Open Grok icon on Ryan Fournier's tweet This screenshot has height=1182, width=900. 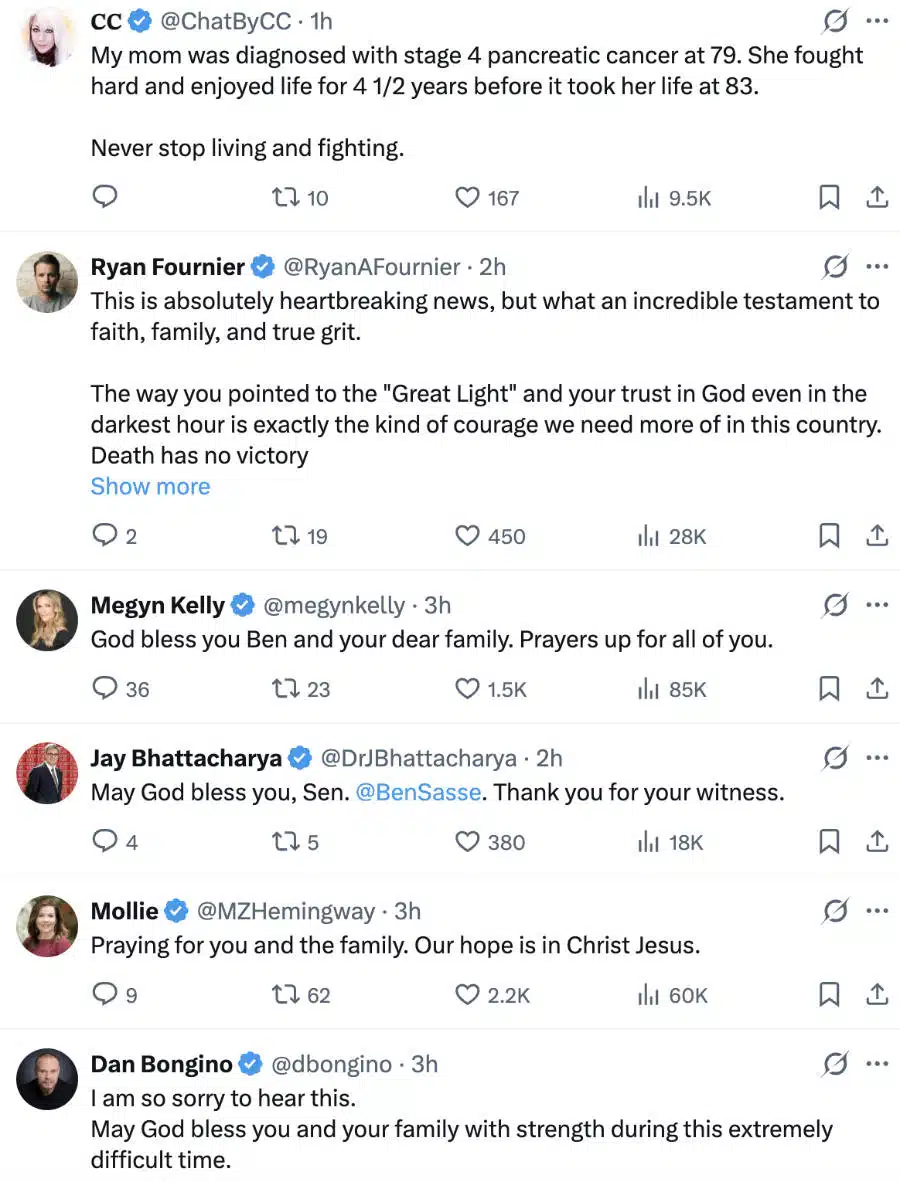click(x=835, y=267)
